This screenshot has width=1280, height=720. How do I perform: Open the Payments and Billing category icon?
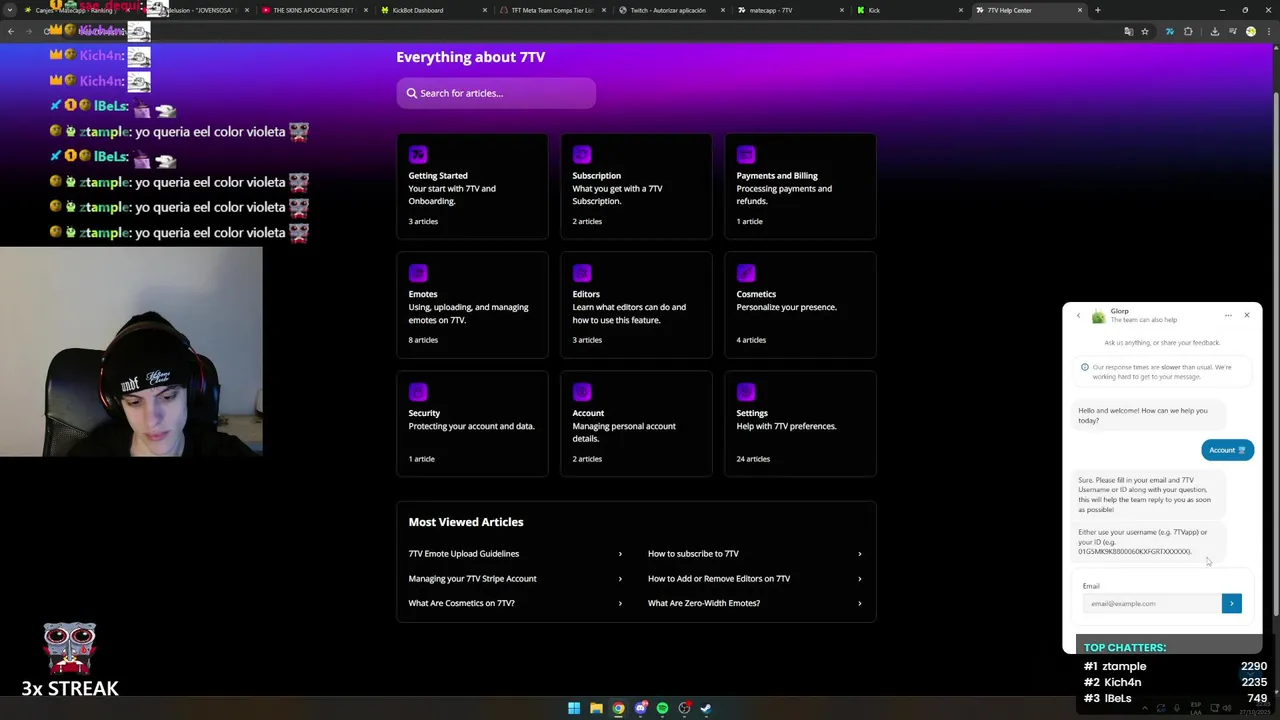[746, 154]
